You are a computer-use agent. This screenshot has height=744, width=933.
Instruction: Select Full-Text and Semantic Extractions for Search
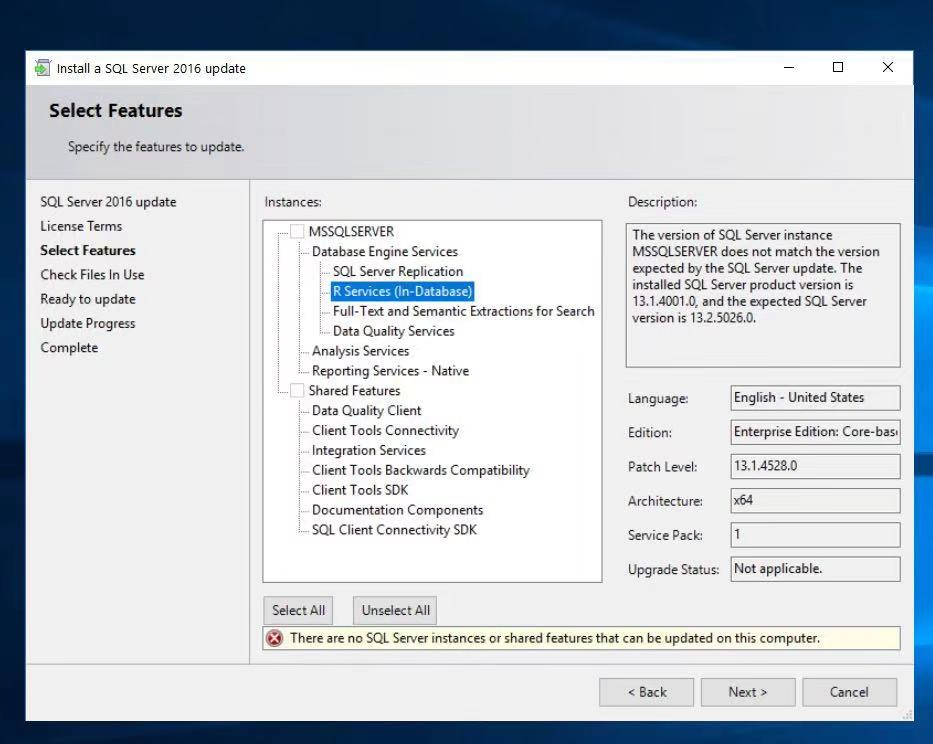point(464,311)
